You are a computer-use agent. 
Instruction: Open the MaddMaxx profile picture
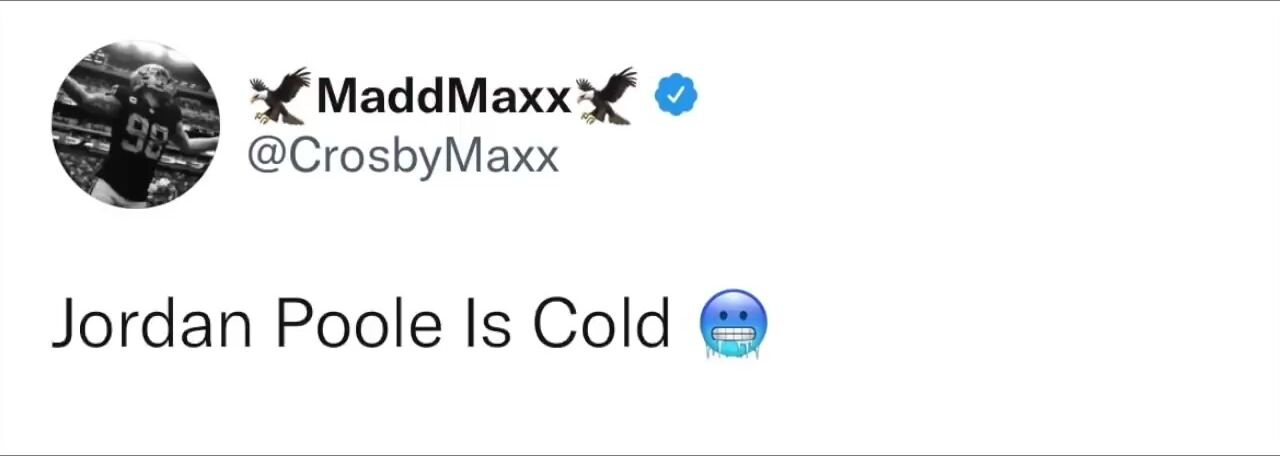coord(135,124)
